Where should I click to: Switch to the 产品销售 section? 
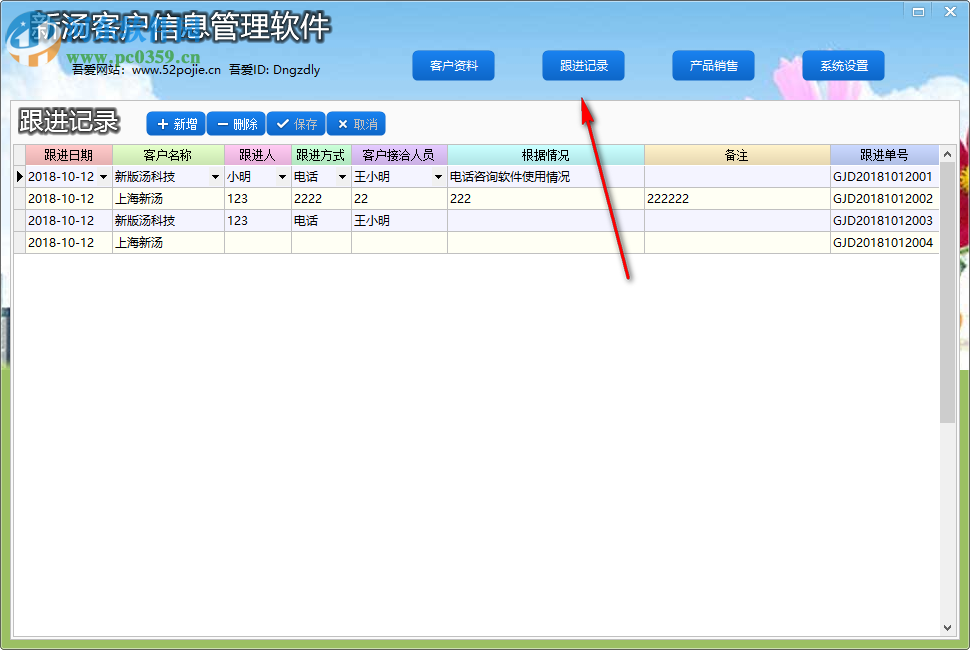tap(713, 65)
